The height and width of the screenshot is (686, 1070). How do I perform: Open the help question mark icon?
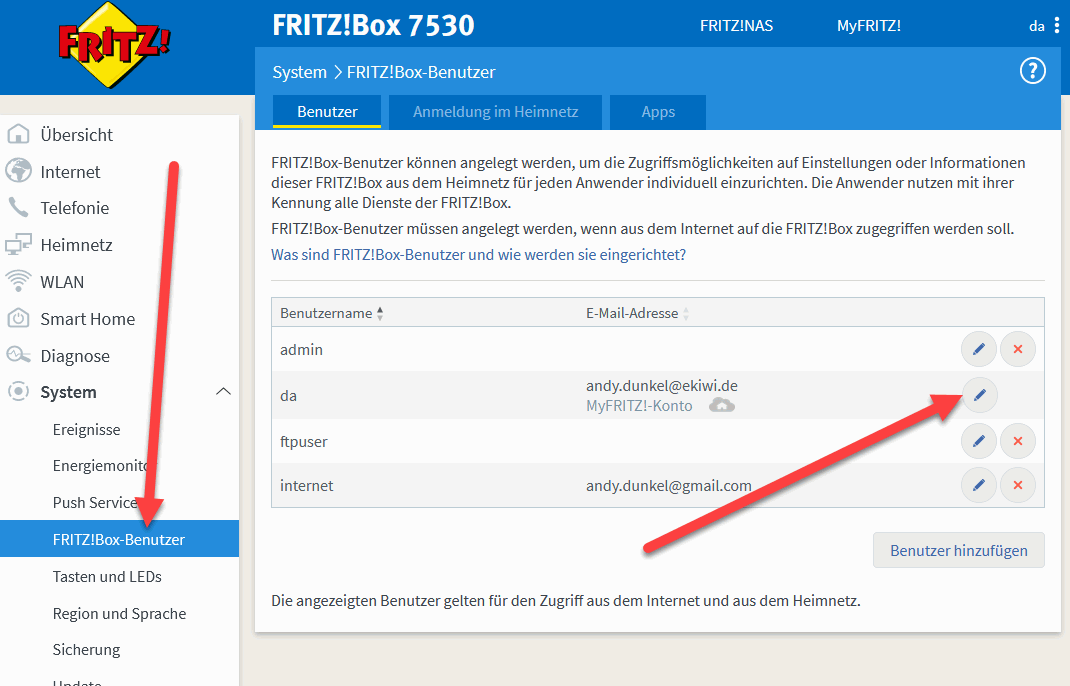coord(1032,70)
